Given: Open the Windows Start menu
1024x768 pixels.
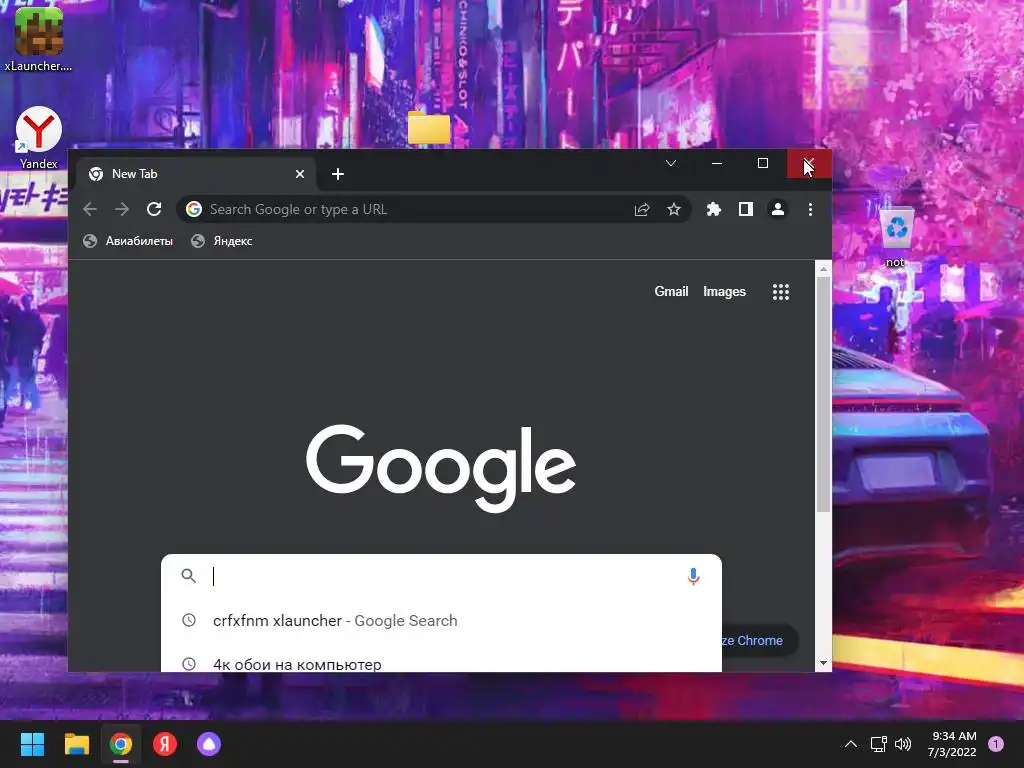Looking at the screenshot, I should [x=32, y=744].
